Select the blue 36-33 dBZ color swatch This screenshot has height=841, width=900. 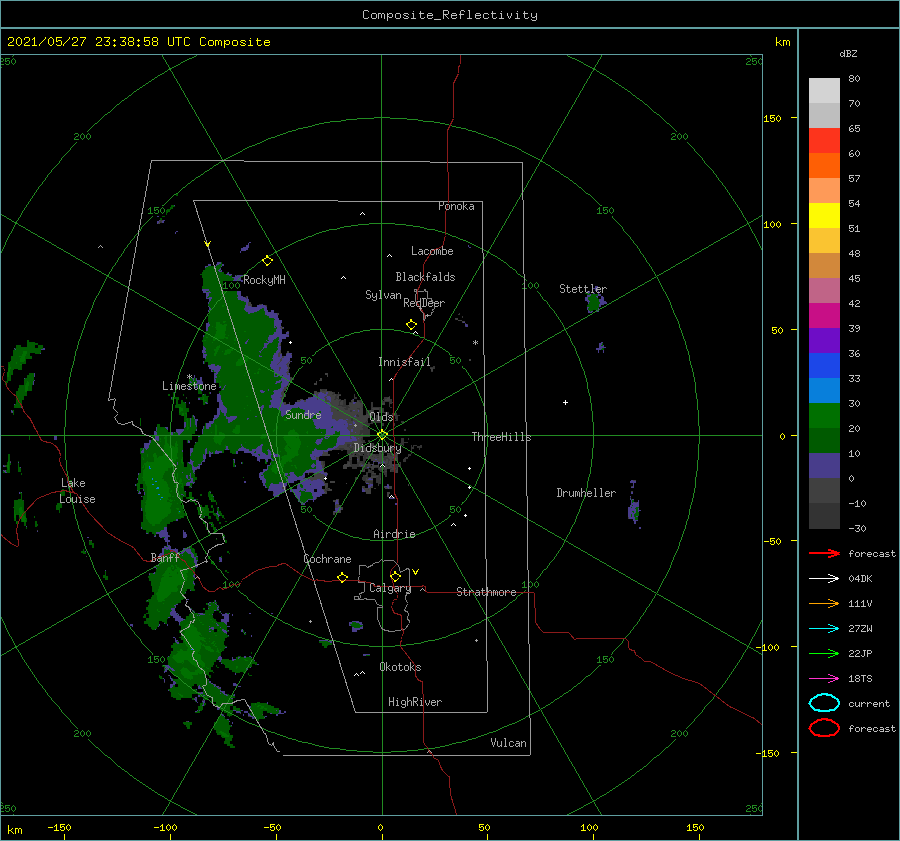(x=824, y=366)
